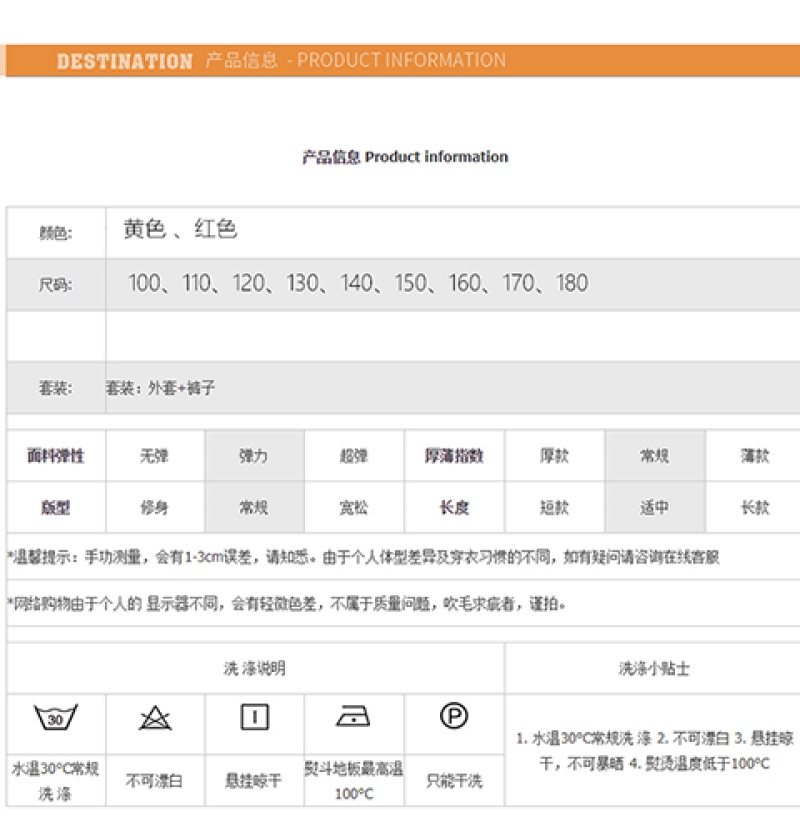Click the orange DESTINATION header banner
This screenshot has height=822, width=800.
400,60
